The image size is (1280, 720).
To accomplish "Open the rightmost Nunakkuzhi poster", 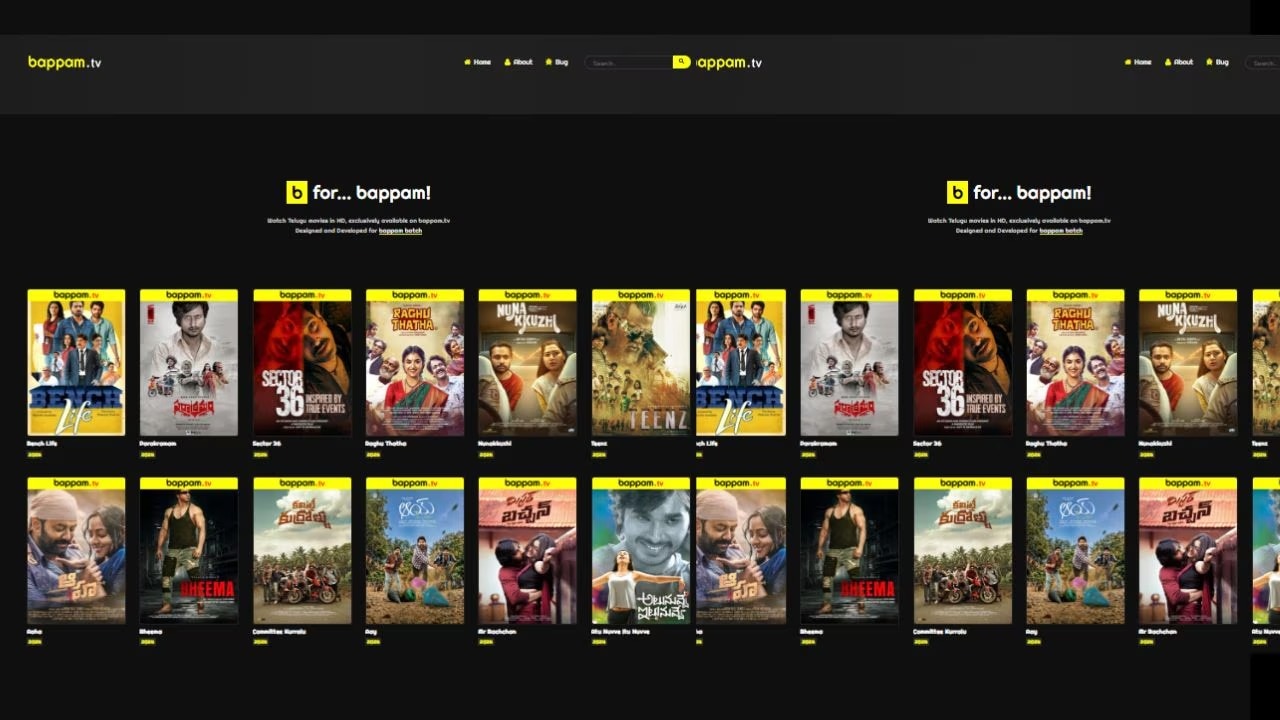I will [x=1188, y=363].
